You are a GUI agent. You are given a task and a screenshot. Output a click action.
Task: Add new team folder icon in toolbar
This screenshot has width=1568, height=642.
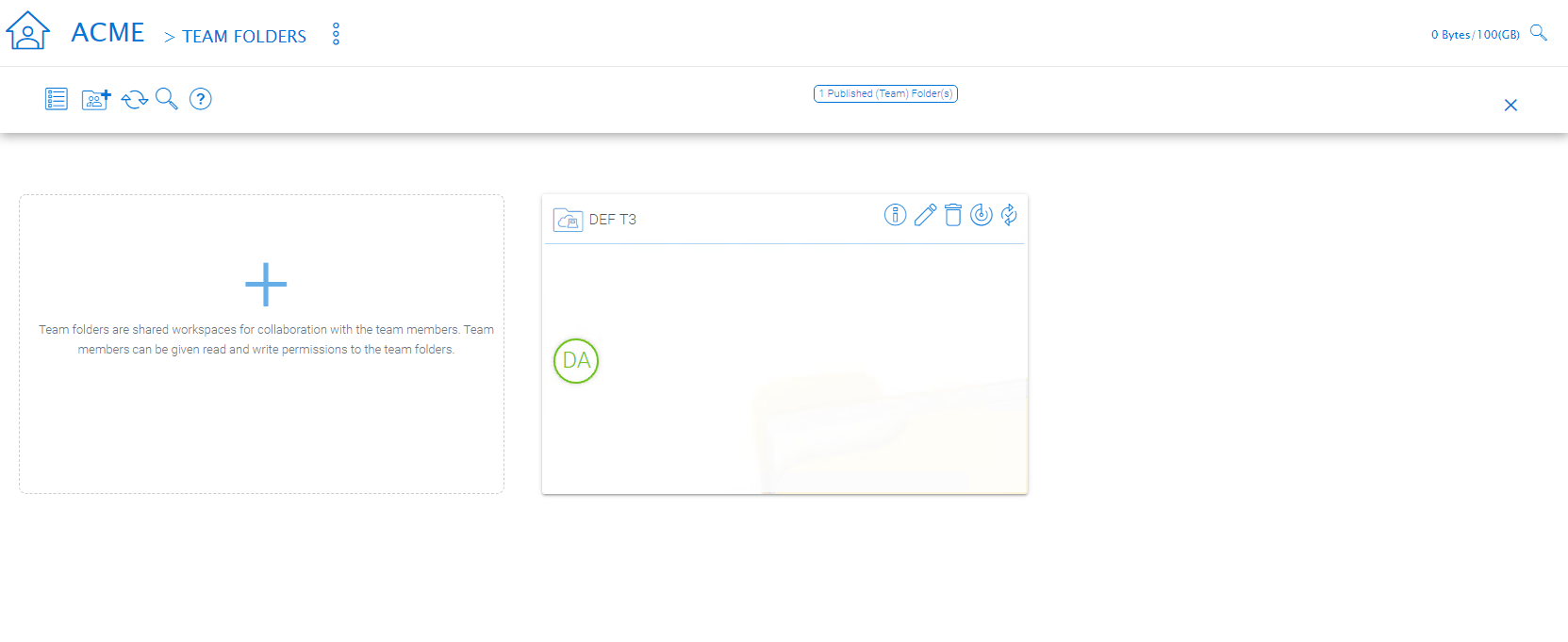point(96,99)
